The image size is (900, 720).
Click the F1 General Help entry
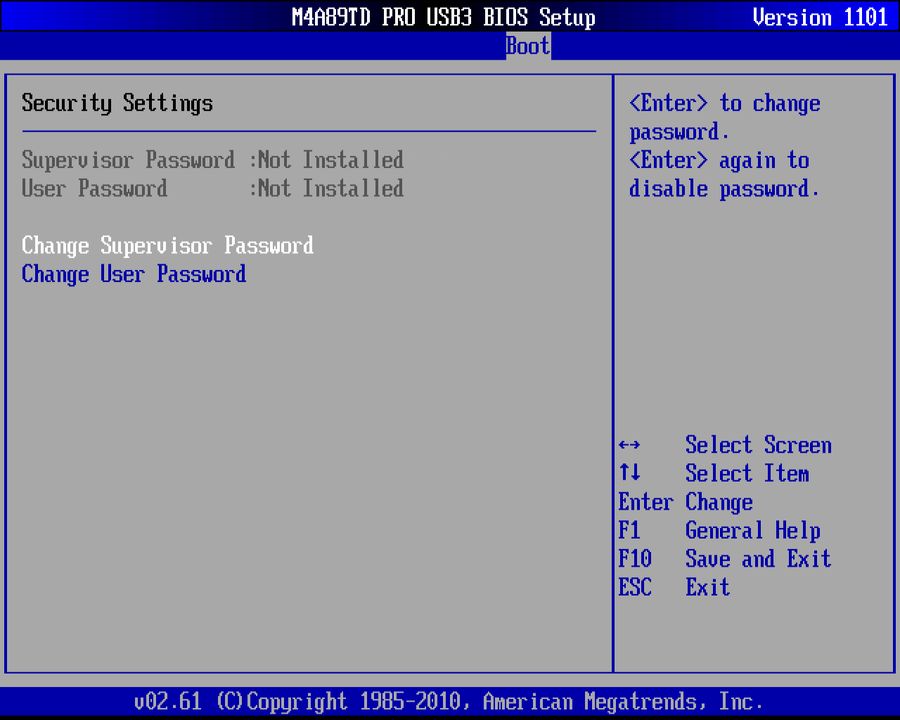720,530
